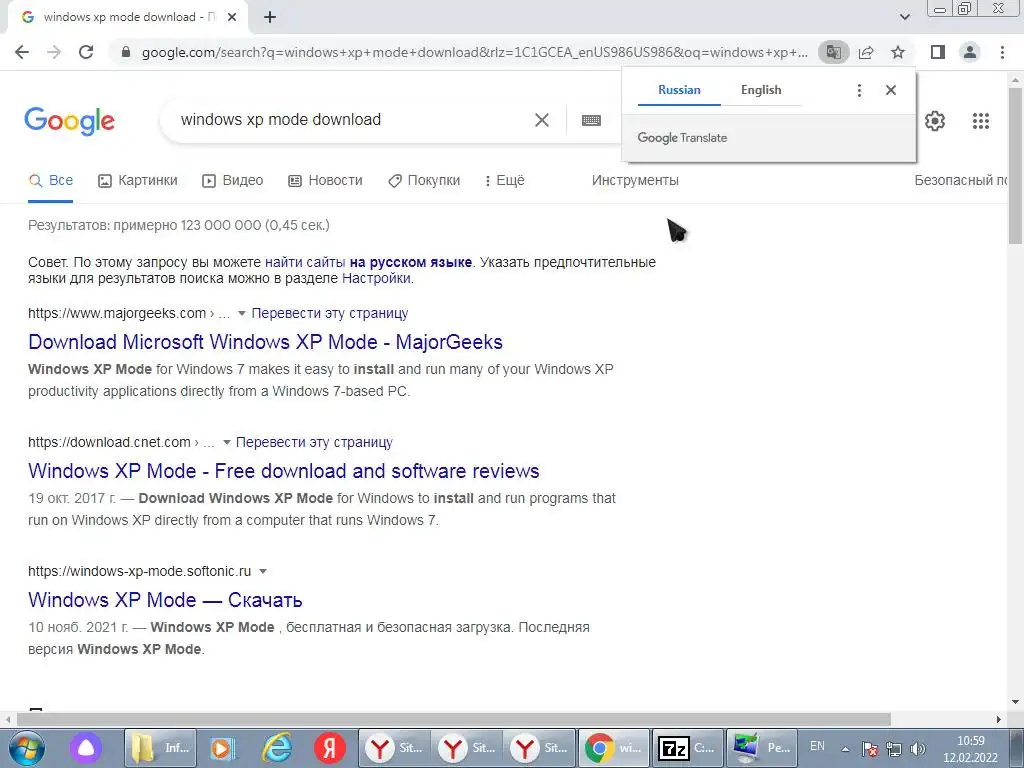Open Windows XP Mode — Скачать result
This screenshot has width=1024, height=768.
[165, 600]
